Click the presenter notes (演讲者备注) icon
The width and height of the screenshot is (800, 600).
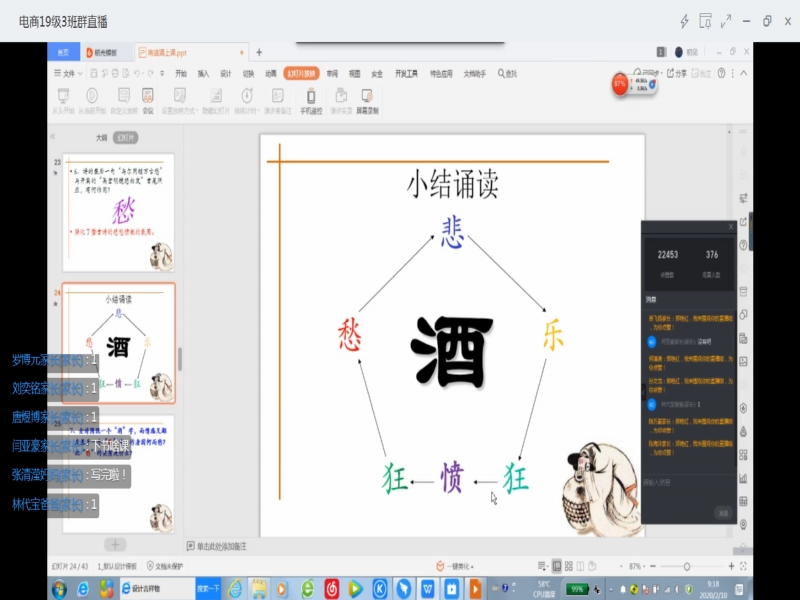point(278,101)
